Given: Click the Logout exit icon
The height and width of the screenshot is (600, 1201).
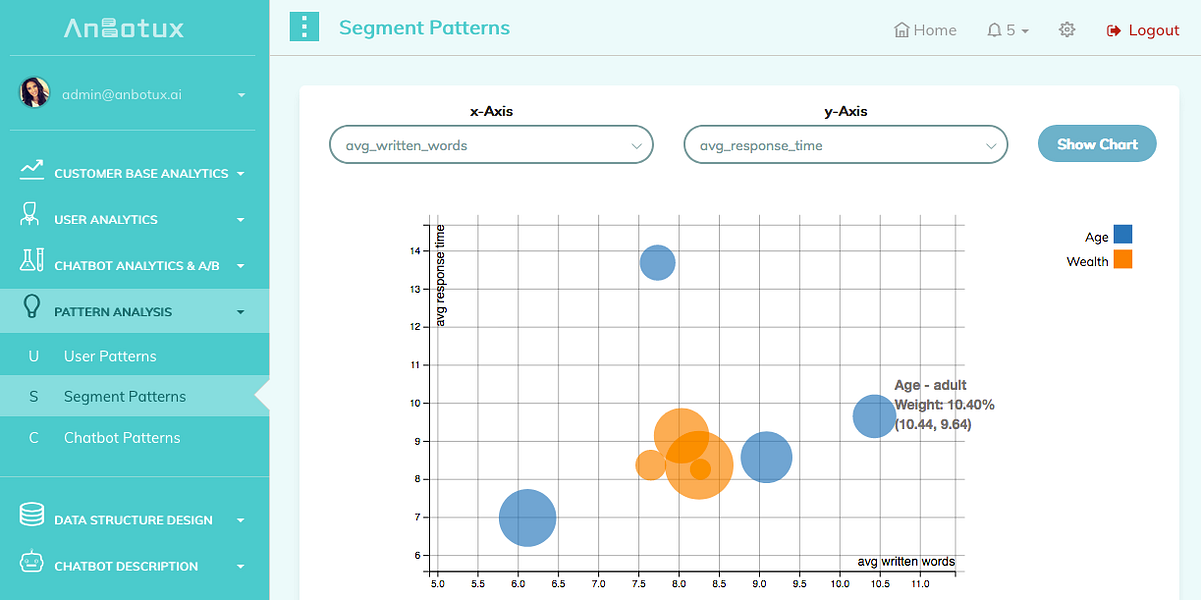Looking at the screenshot, I should [1114, 31].
